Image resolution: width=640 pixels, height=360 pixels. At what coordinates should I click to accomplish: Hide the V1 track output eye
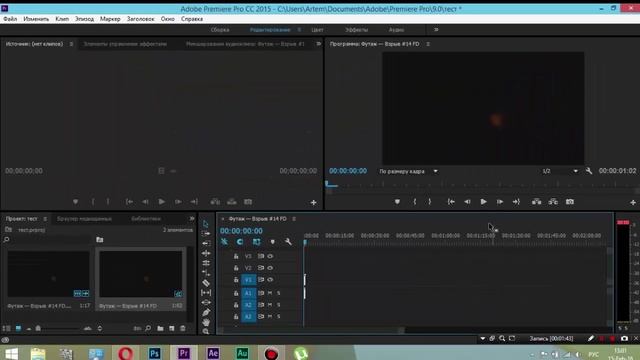(270, 280)
